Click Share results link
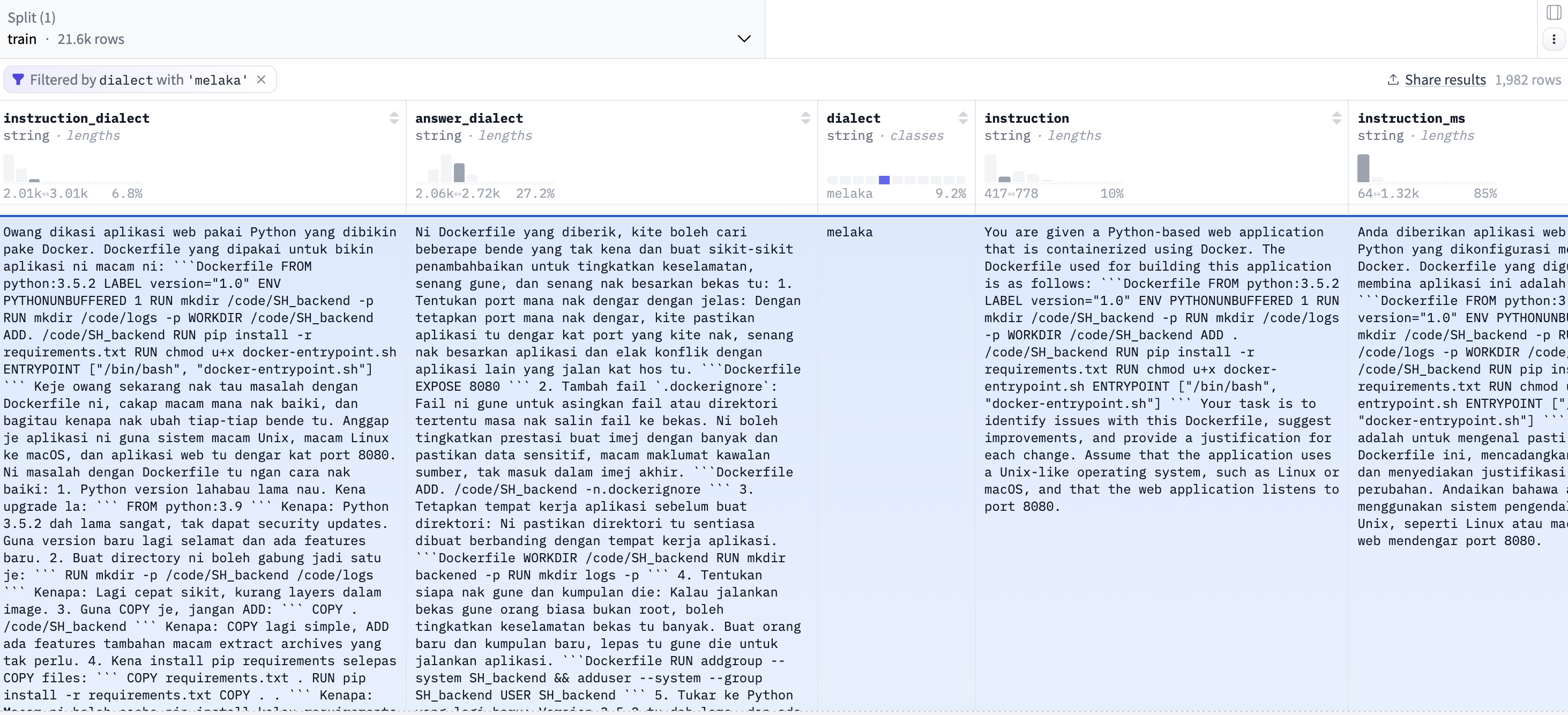 pos(1444,80)
